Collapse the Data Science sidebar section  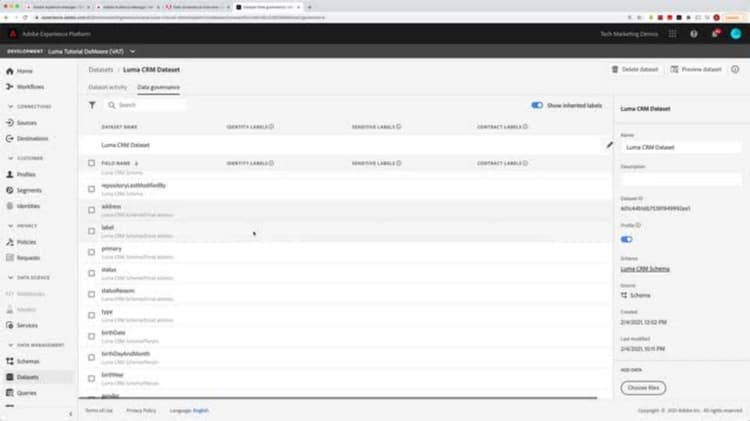(x=11, y=277)
